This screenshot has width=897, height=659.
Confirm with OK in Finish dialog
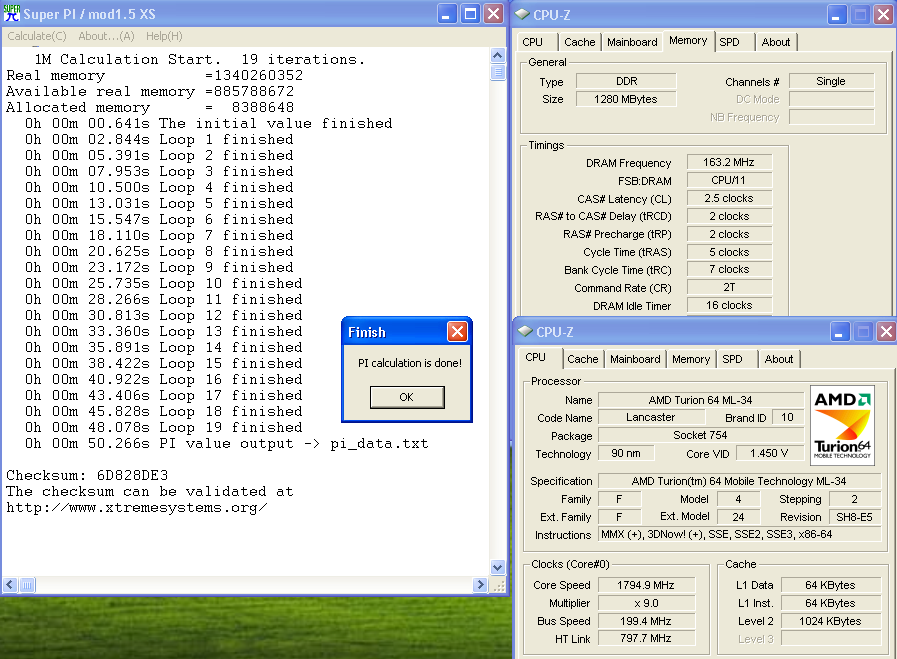tap(407, 397)
